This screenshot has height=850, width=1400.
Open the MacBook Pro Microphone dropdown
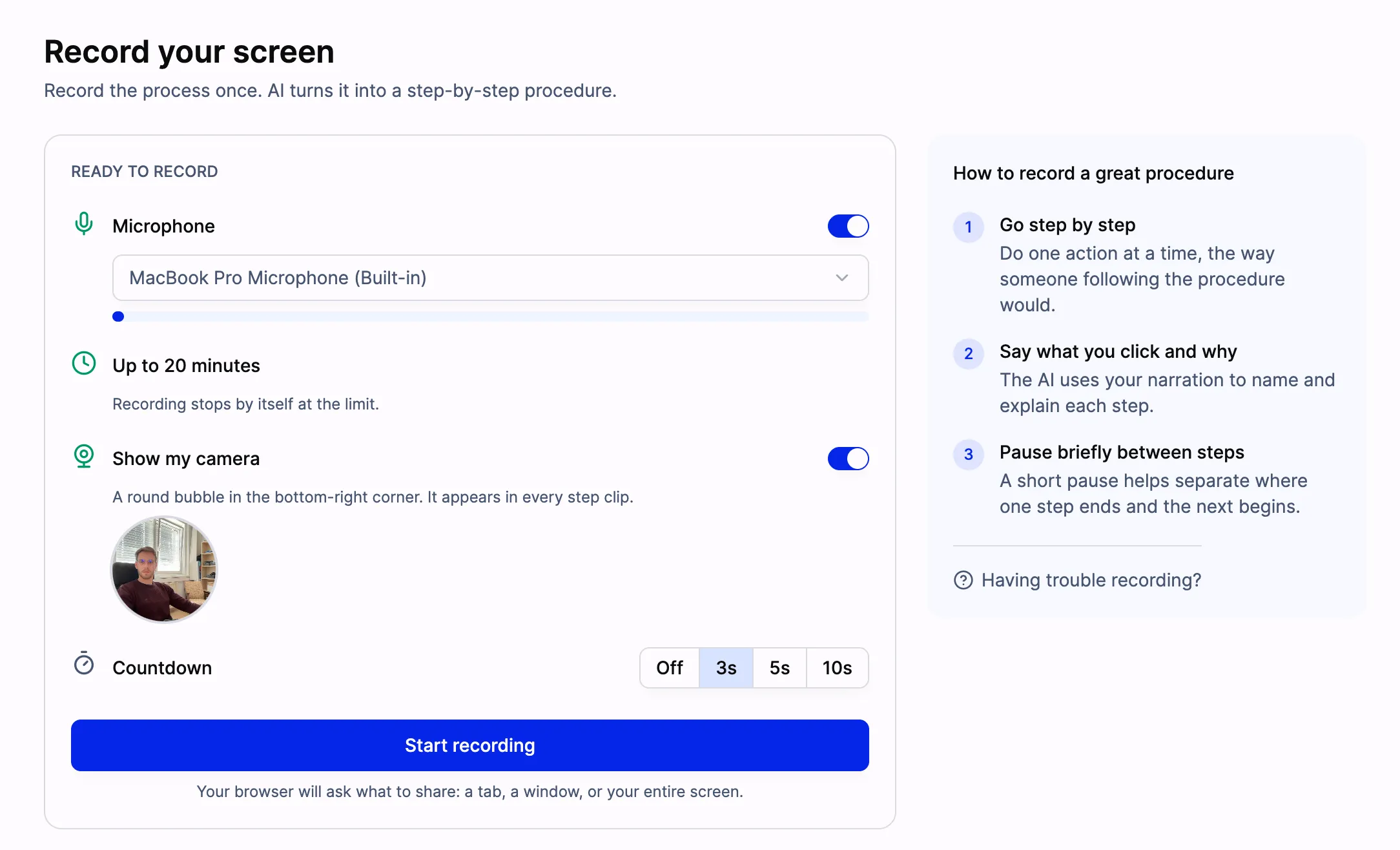click(490, 278)
